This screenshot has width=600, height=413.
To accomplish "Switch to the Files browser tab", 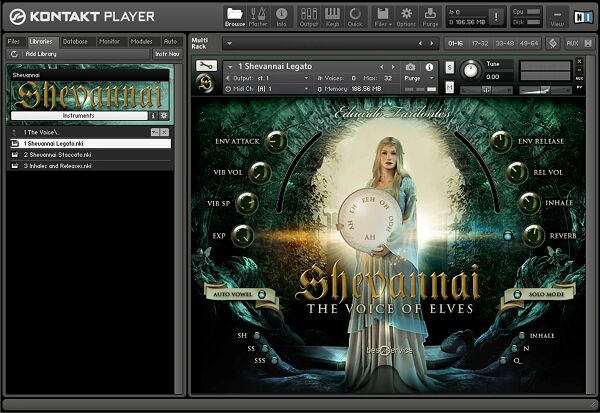I will point(14,41).
